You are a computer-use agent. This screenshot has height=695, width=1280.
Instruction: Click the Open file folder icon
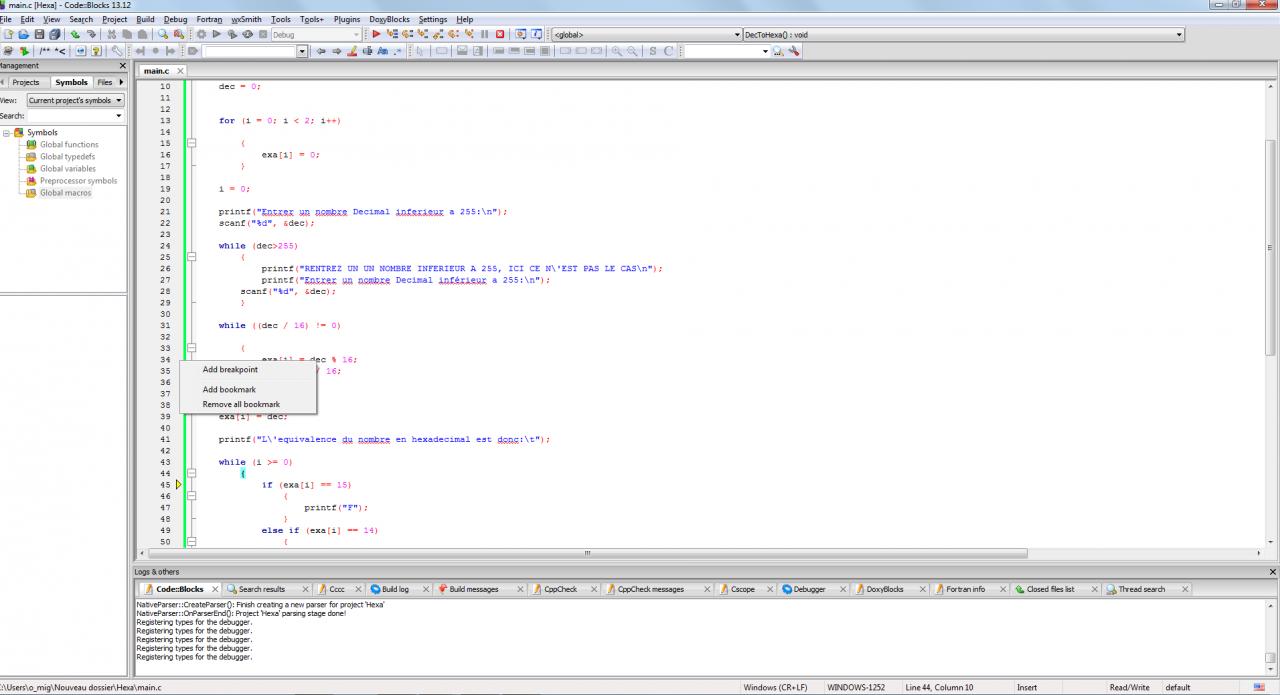pyautogui.click(x=24, y=34)
